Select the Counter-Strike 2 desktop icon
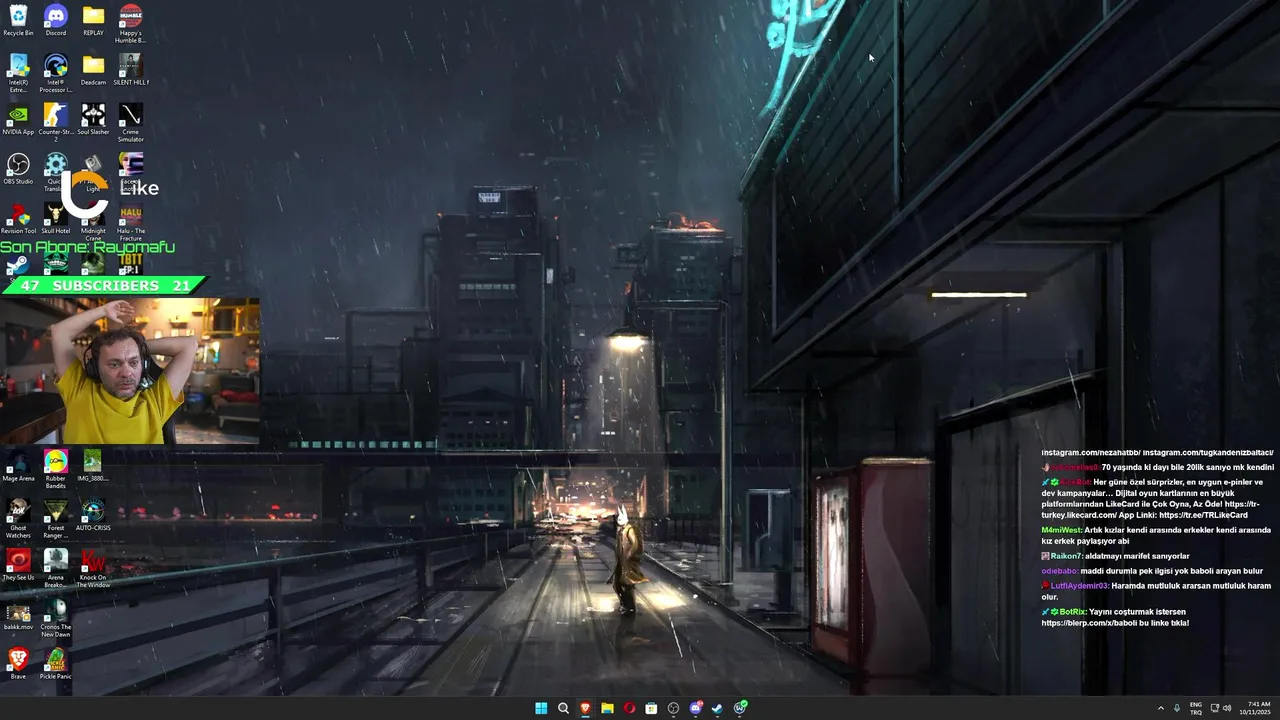This screenshot has height=720, width=1280. click(x=56, y=123)
